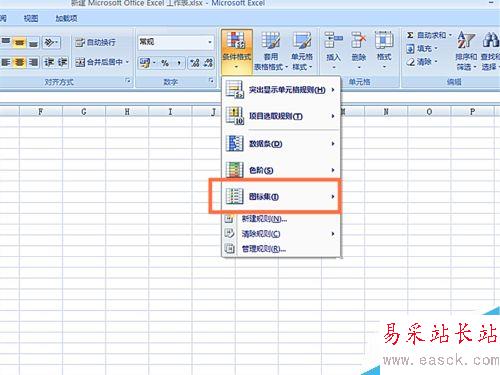The height and width of the screenshot is (375, 500).
Task: Click the increase indent icon
Action: click(62, 62)
